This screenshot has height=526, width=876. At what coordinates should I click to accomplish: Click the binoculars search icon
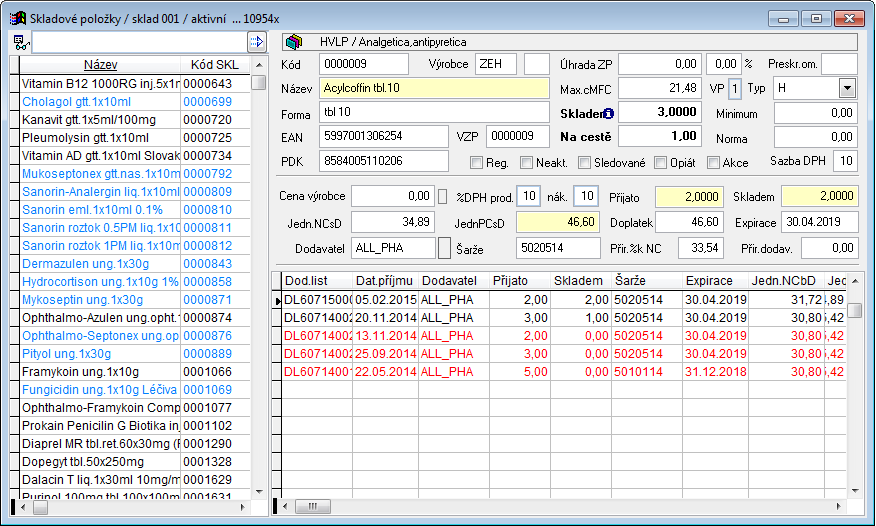(19, 42)
